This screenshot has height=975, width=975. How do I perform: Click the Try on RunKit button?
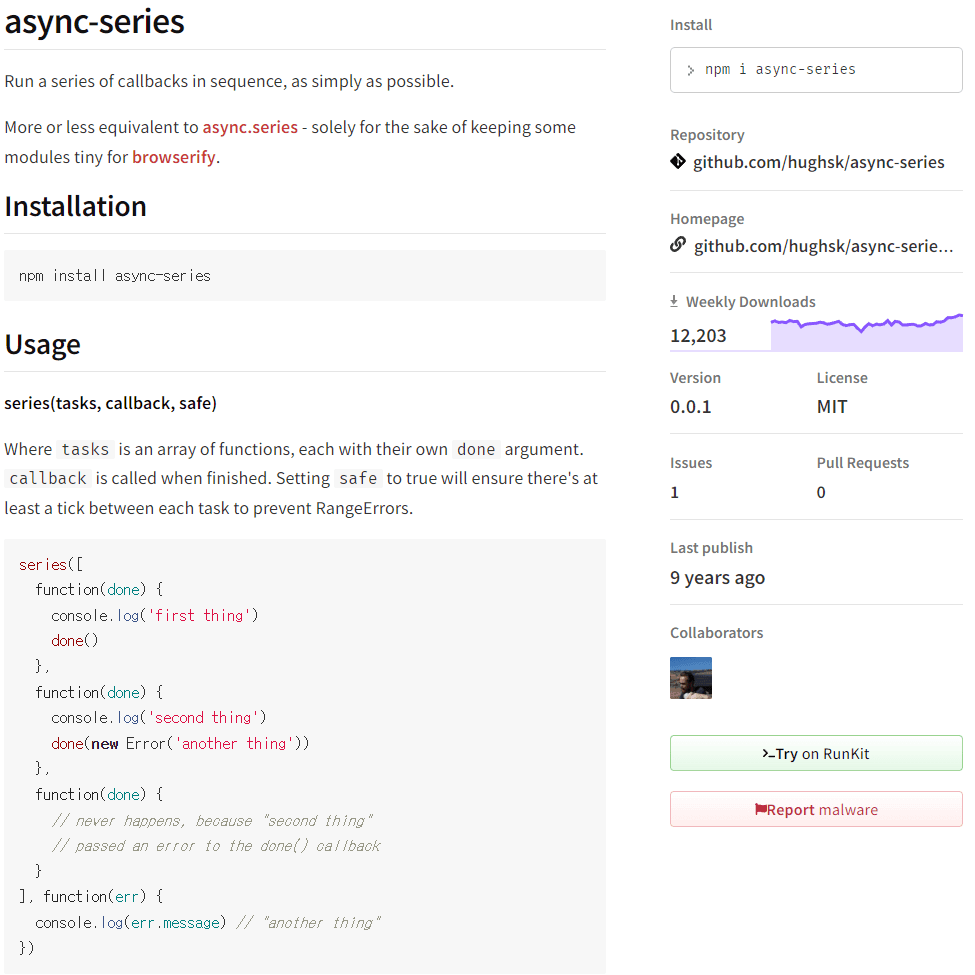(x=816, y=753)
